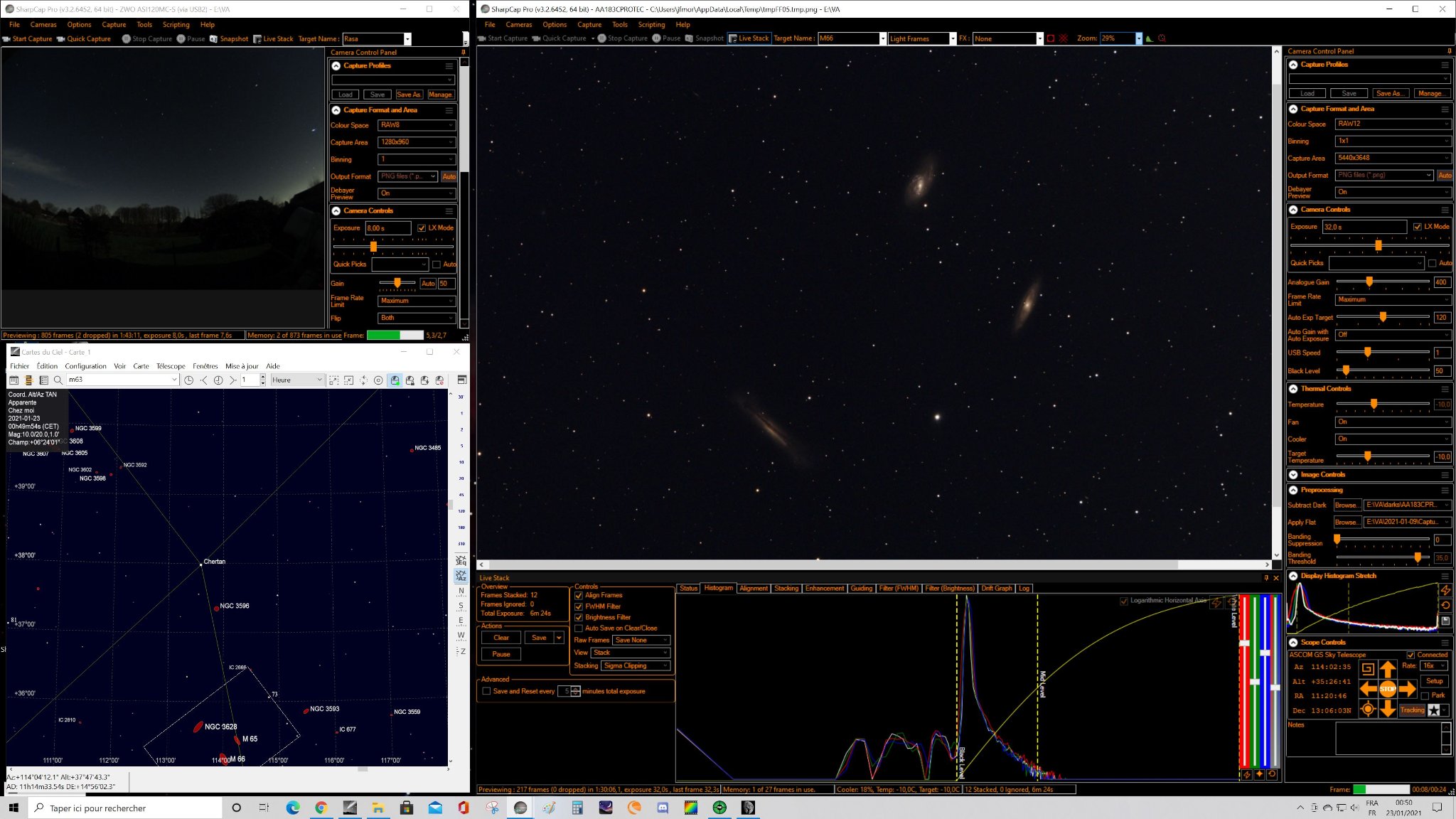Image resolution: width=1456 pixels, height=819 pixels.
Task: Click the Pause button in Live Stack Actions
Action: click(501, 654)
